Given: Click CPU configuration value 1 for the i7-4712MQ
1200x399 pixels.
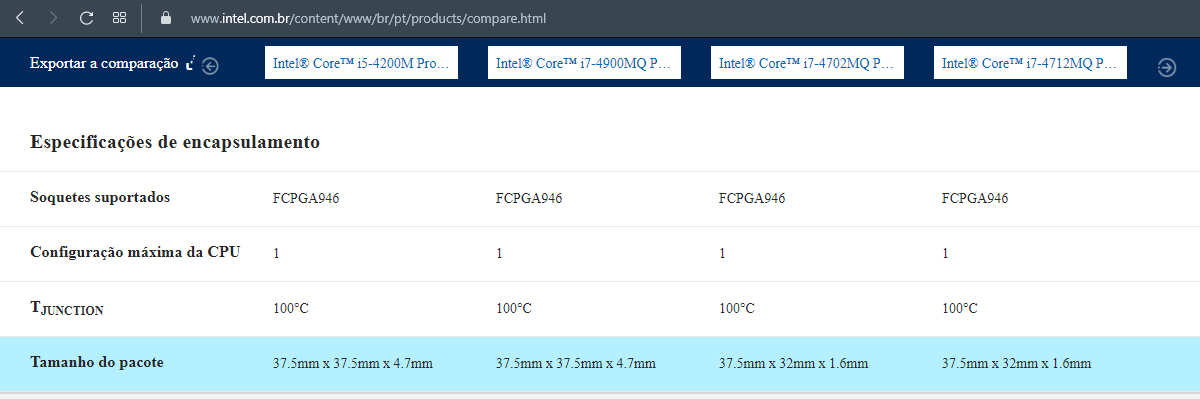Looking at the screenshot, I should point(945,253).
